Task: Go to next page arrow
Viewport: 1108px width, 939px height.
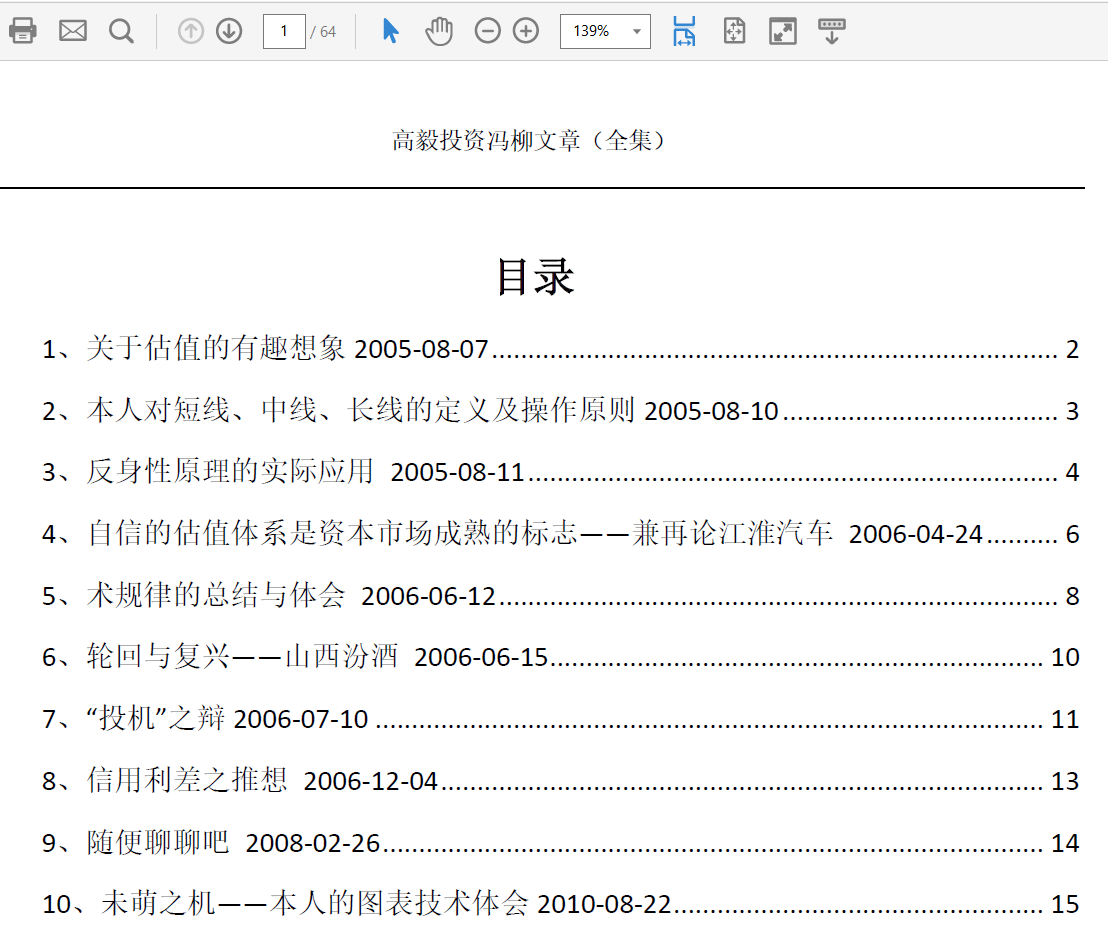Action: coord(229,31)
